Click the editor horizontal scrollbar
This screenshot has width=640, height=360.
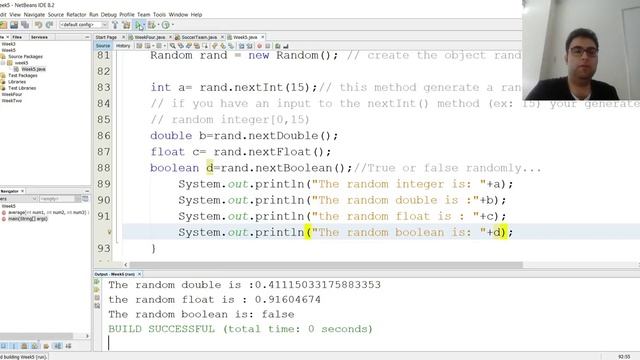pyautogui.click(x=326, y=265)
